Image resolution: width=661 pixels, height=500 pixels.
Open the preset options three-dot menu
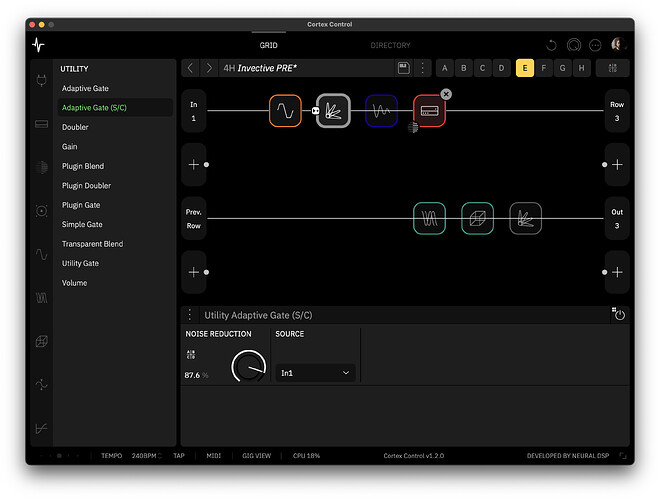point(422,68)
